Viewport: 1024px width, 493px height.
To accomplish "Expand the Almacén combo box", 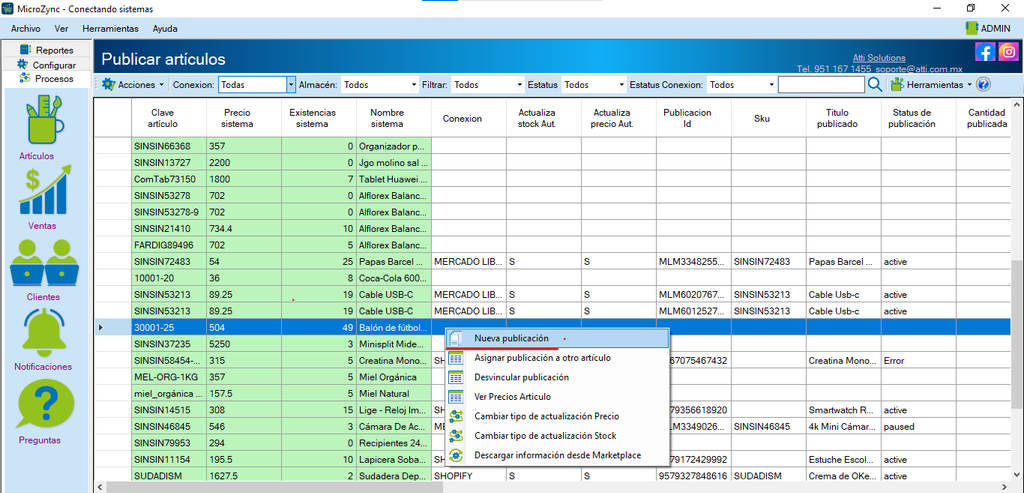I will coord(414,85).
